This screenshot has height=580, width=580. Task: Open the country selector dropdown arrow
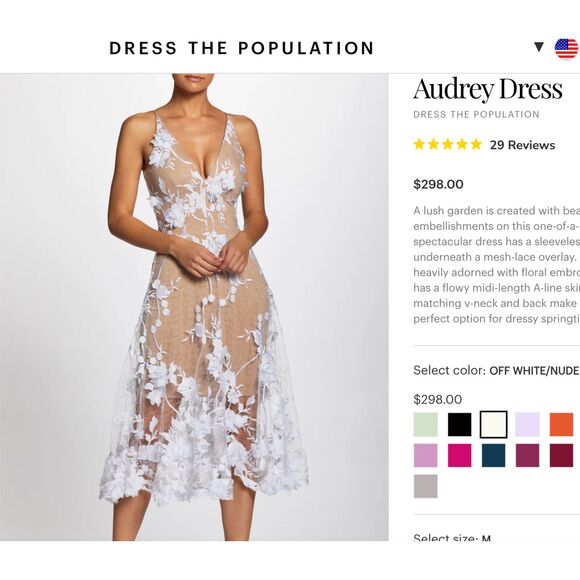(x=539, y=47)
